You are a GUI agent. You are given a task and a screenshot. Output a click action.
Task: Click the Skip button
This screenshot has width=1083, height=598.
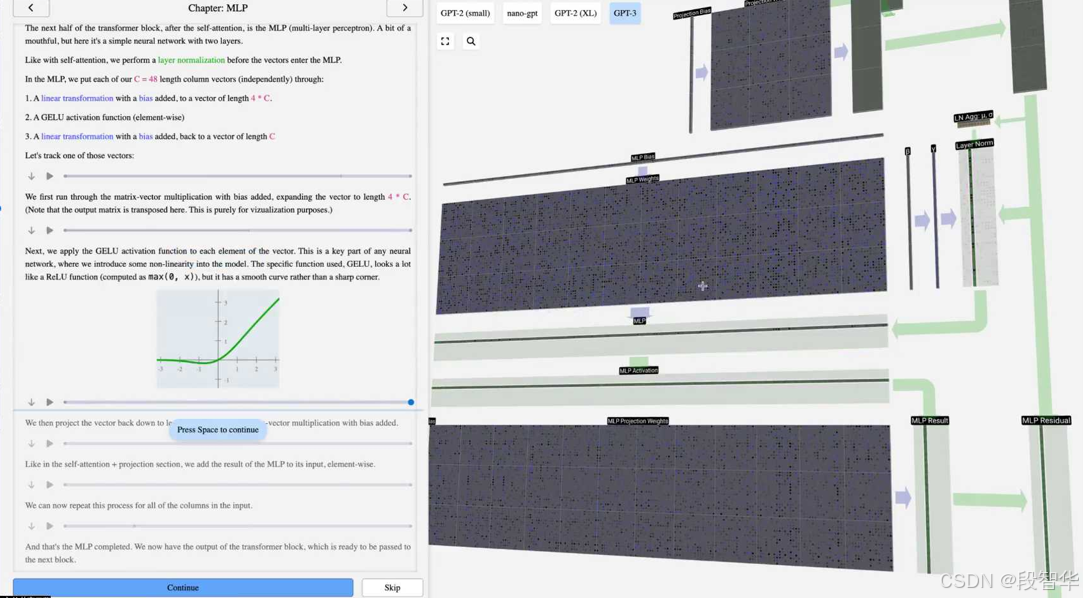coord(392,588)
